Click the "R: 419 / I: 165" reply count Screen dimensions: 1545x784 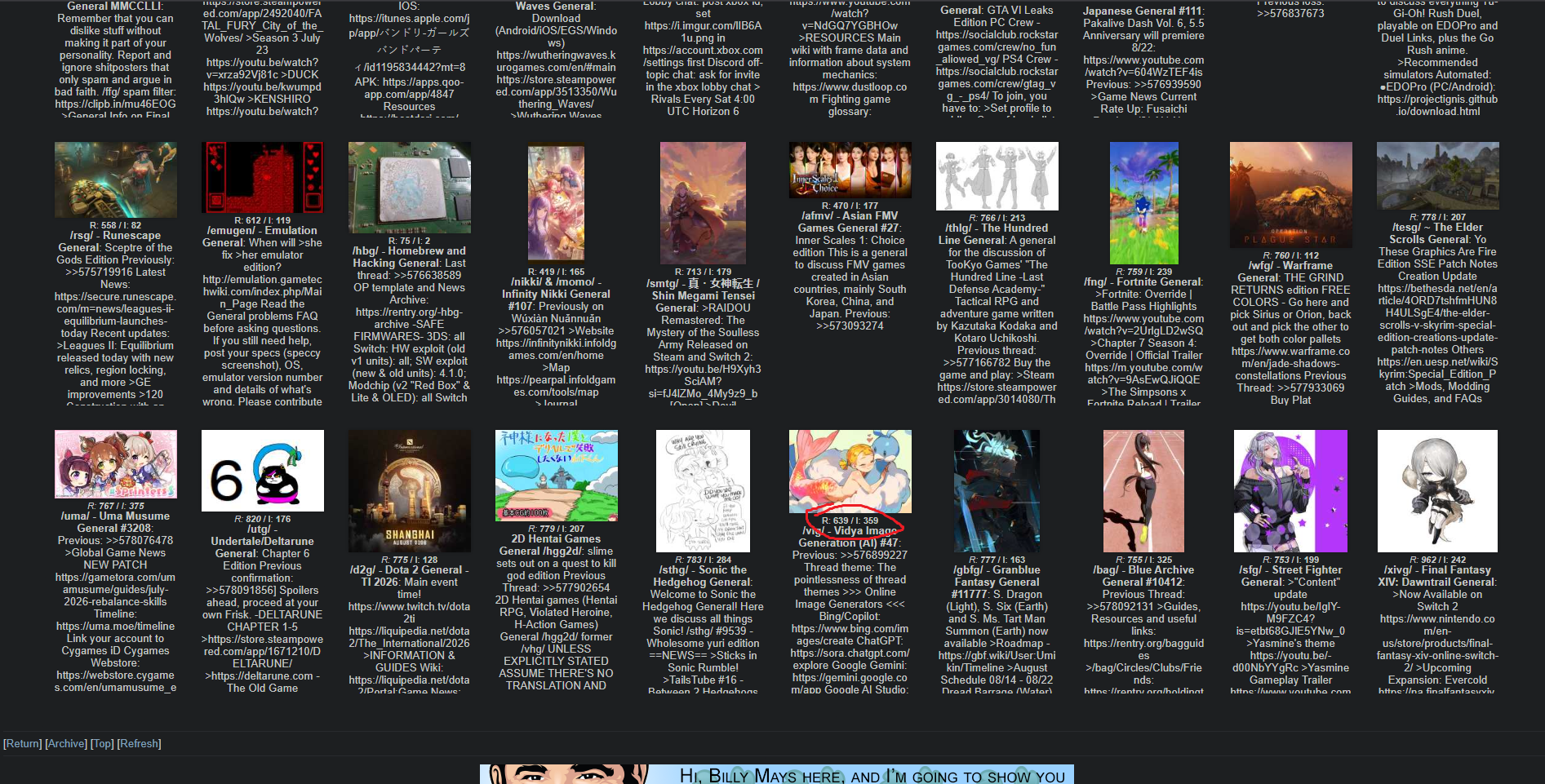pyautogui.click(x=556, y=272)
